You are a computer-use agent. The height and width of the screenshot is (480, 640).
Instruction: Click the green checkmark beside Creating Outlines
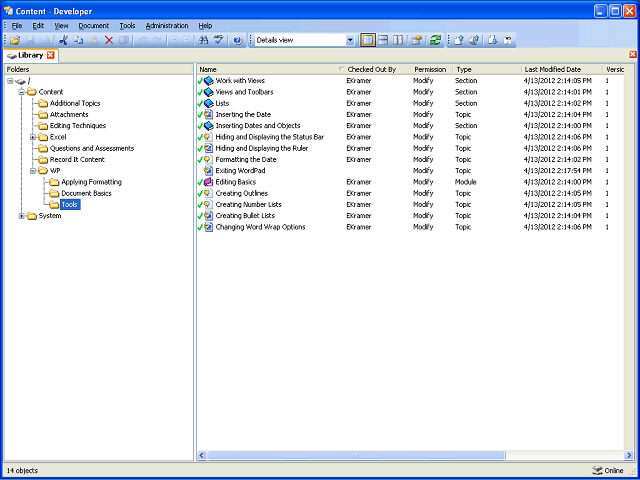200,193
